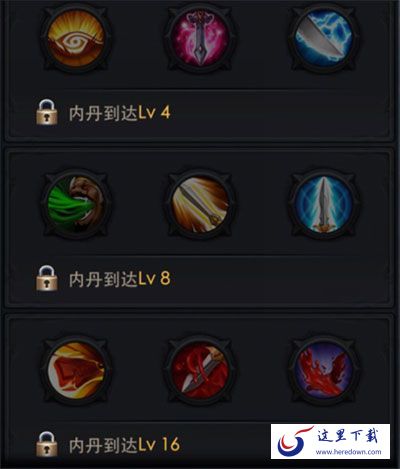Select the orange swirling eye skill icon

pyautogui.click(x=76, y=39)
